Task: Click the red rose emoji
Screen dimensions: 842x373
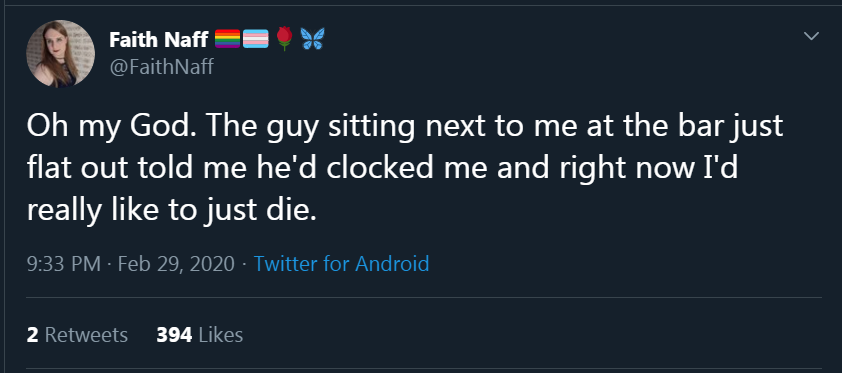Action: point(285,38)
